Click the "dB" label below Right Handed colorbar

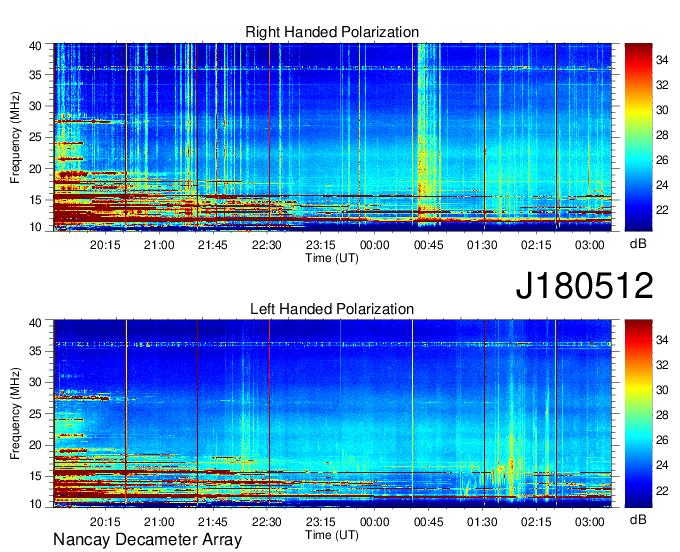pos(638,244)
